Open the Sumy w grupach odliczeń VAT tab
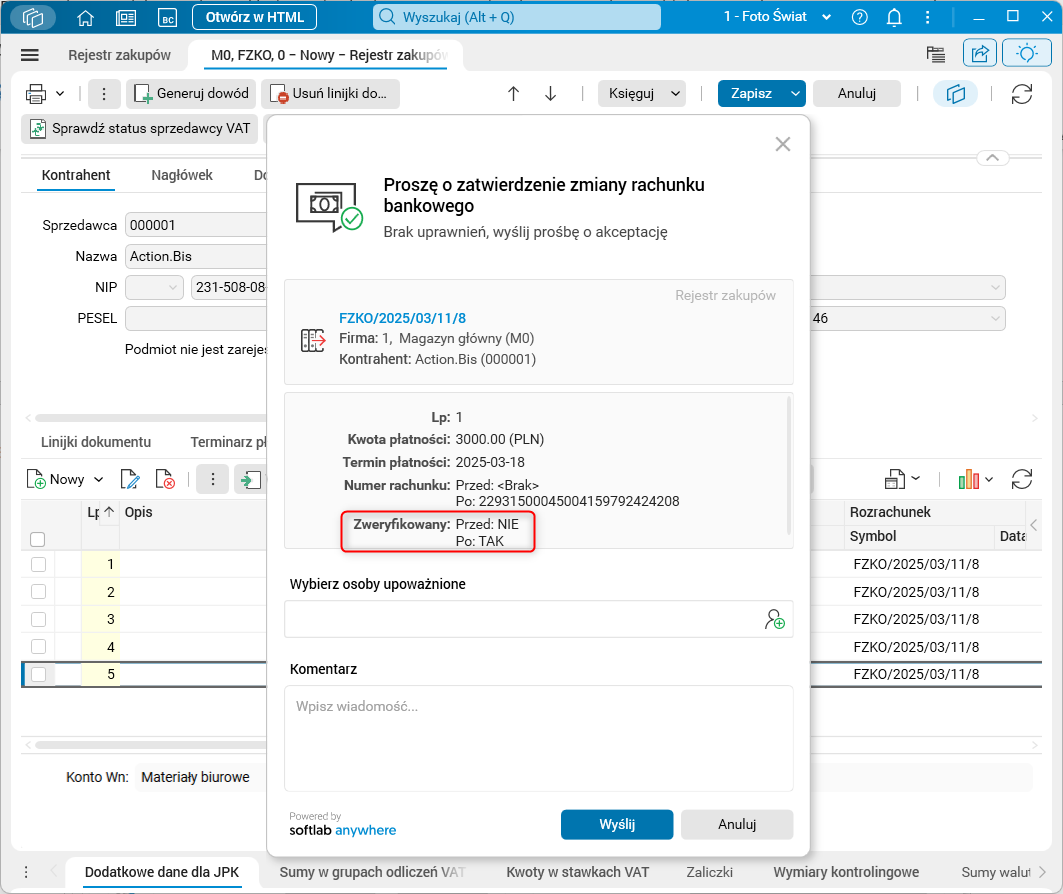This screenshot has height=894, width=1063. [372, 872]
